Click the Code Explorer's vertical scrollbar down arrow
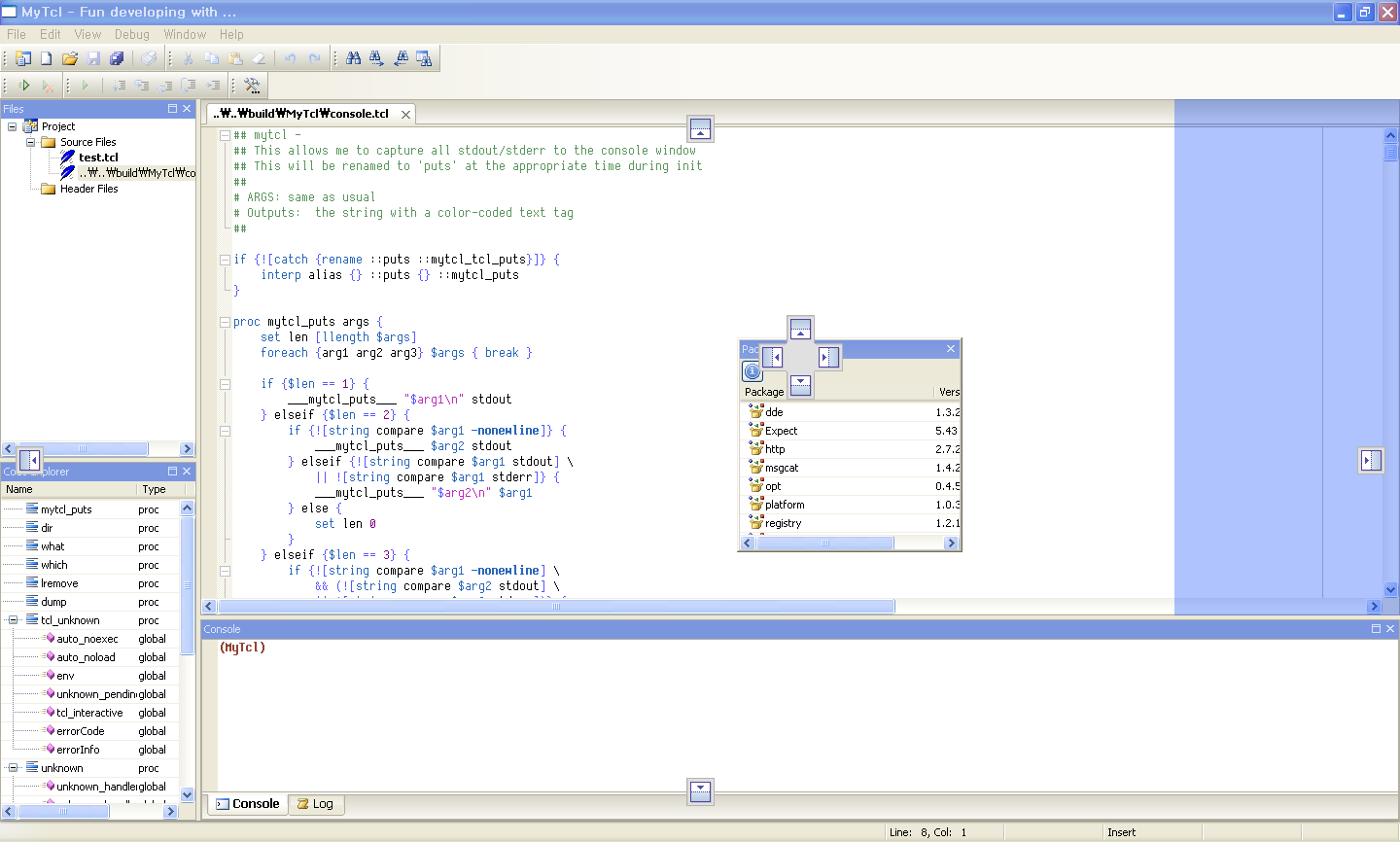The image size is (1400, 842). pos(188,794)
